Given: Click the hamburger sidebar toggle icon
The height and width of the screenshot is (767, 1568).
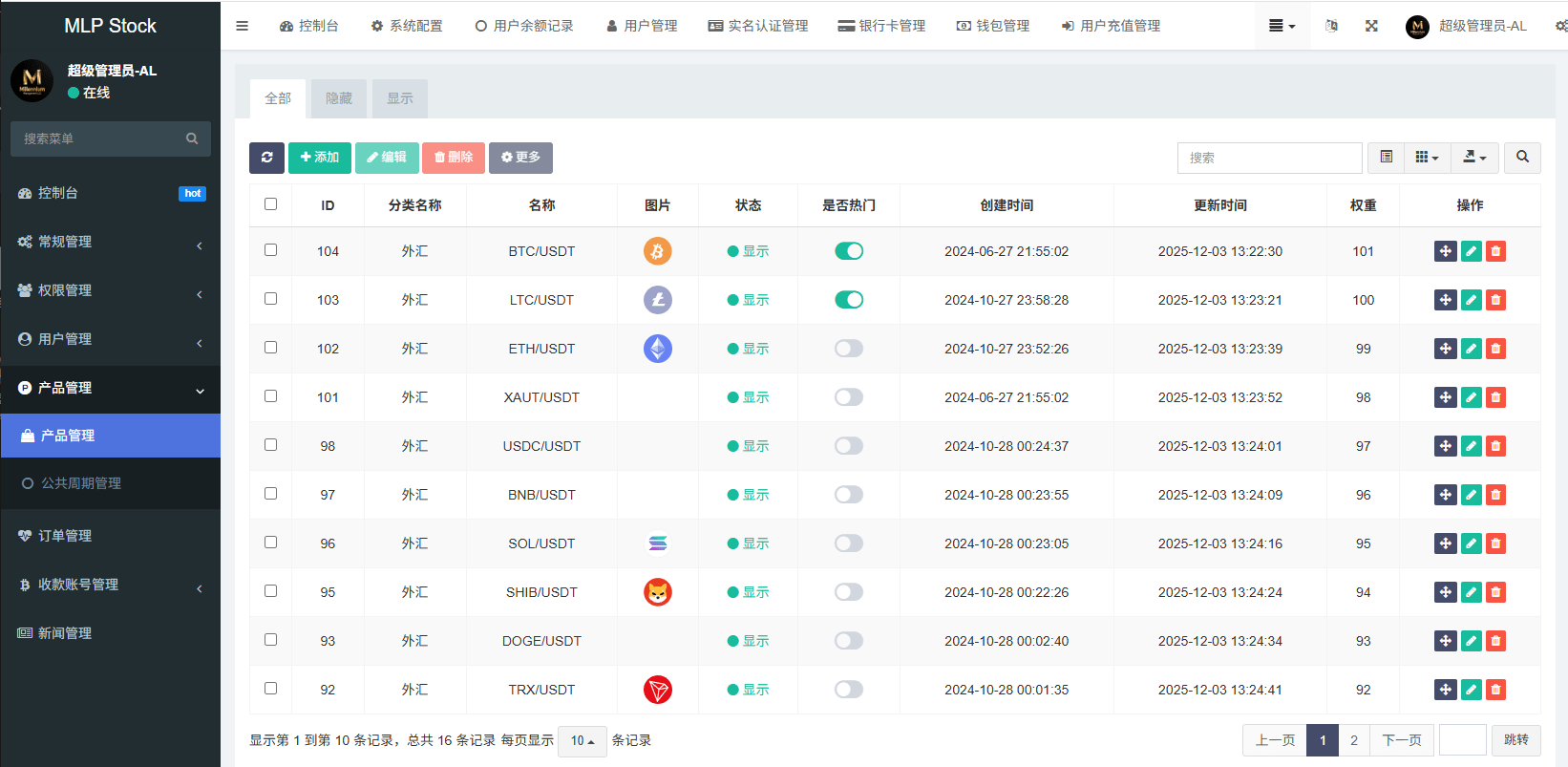Looking at the screenshot, I should 243,26.
